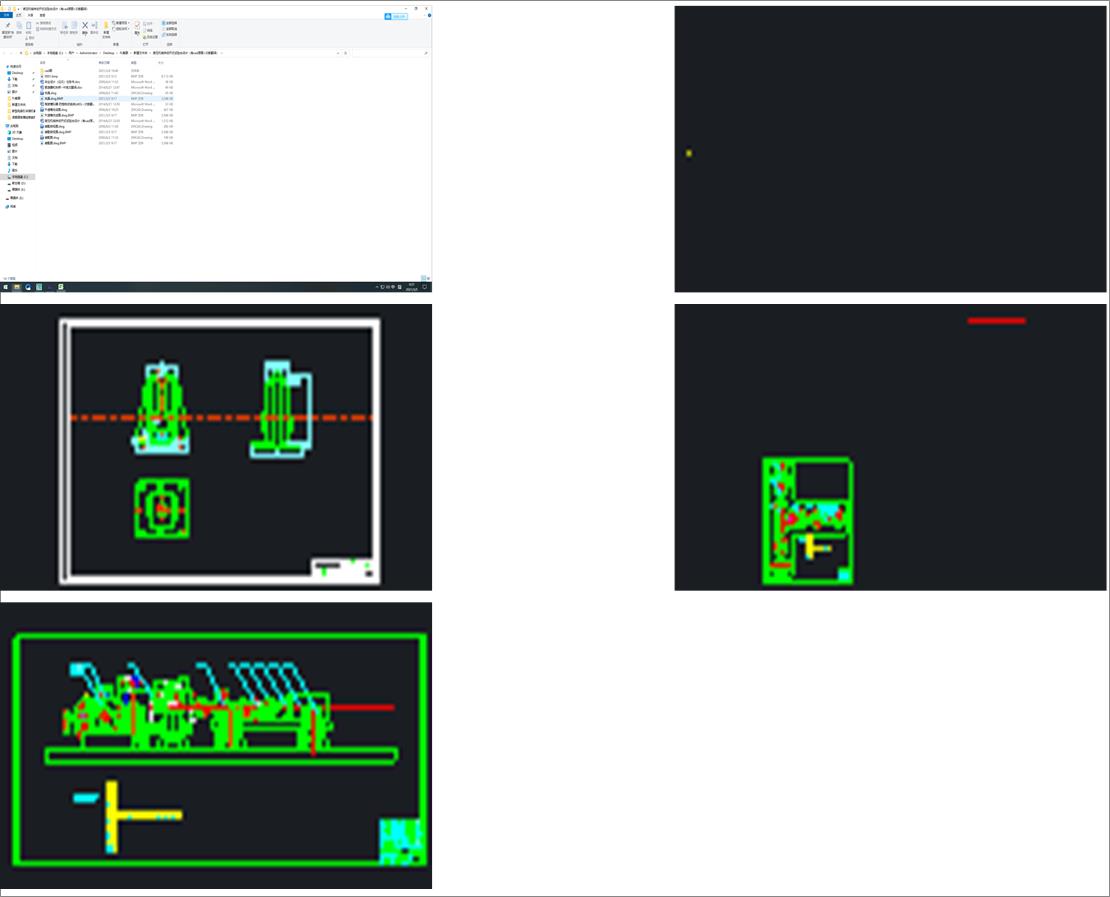Select the blue File tab in Explorer
Screen dimensions: 1110x897
[7, 15]
